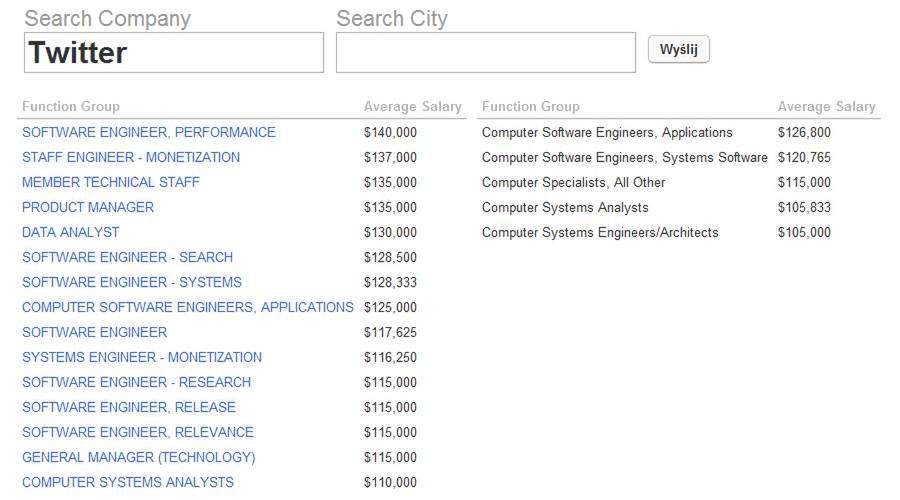Click the Search Company input field
This screenshot has width=900, height=500.
point(174,52)
